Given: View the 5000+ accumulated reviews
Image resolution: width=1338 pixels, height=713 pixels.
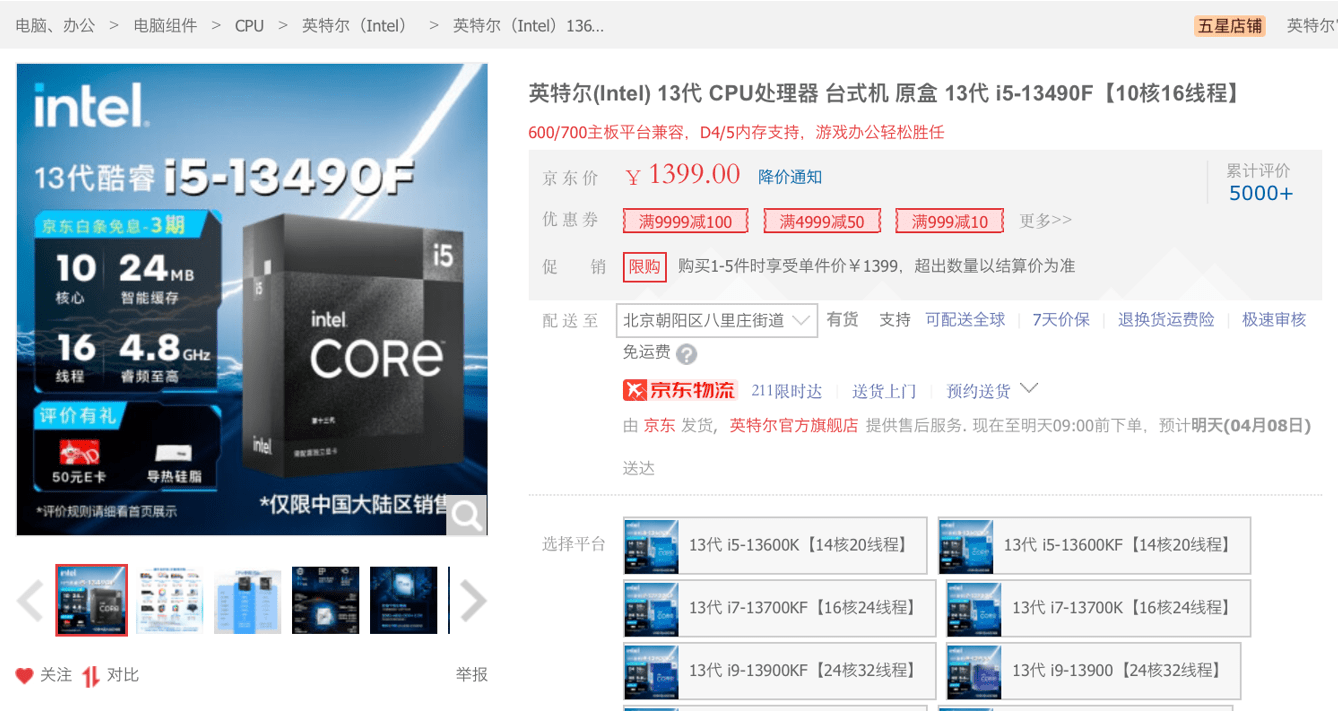Looking at the screenshot, I should coord(1261,192).
